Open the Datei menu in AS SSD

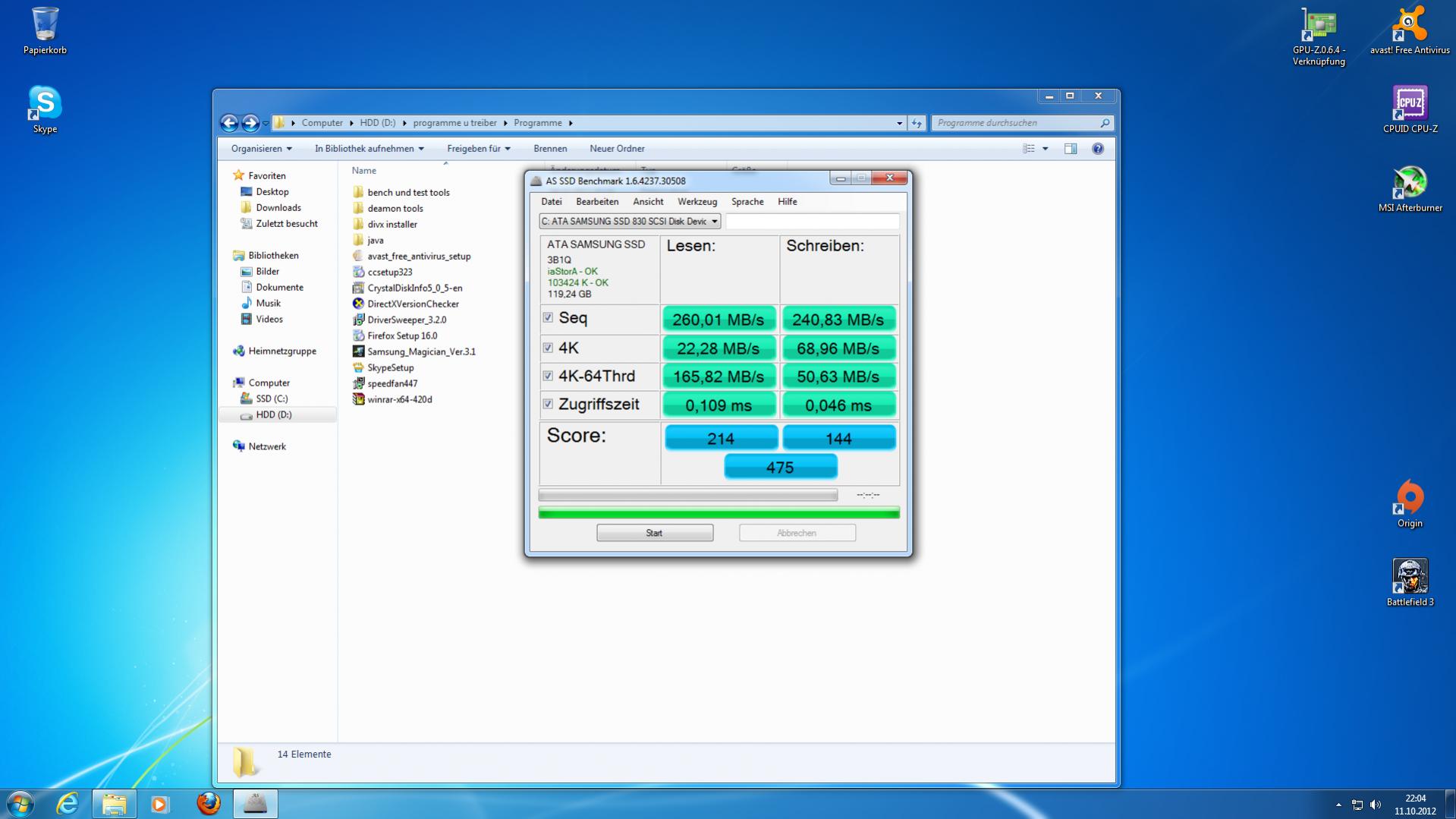coord(552,202)
